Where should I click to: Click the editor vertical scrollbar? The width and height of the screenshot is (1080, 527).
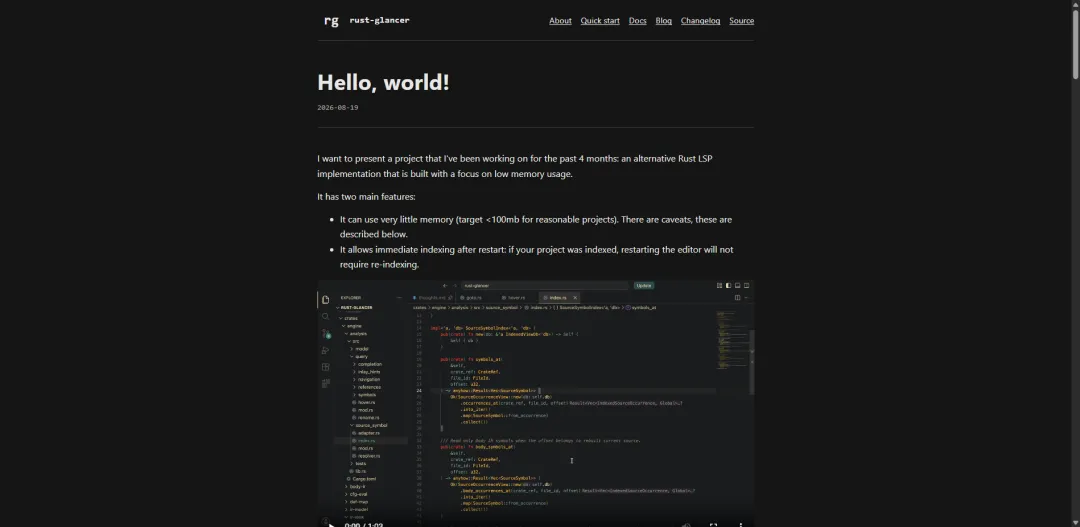(x=752, y=362)
